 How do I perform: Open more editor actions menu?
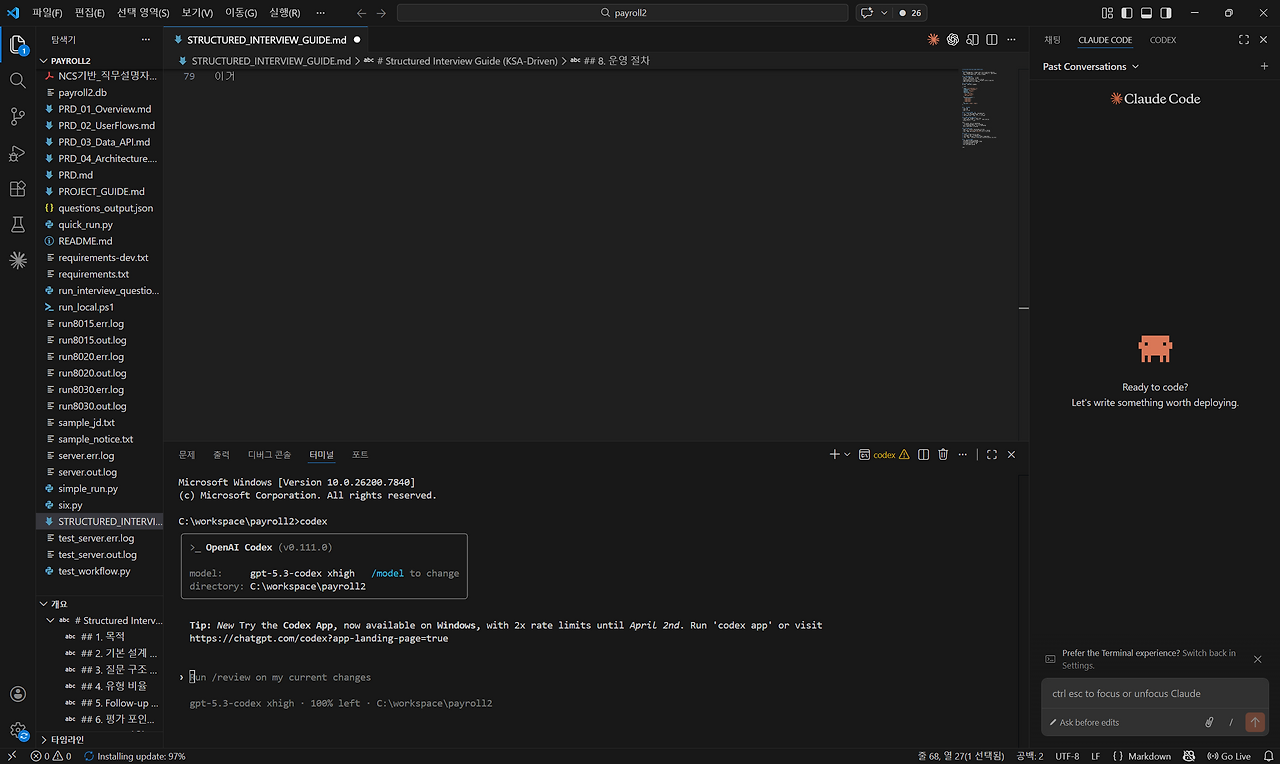pos(1012,40)
